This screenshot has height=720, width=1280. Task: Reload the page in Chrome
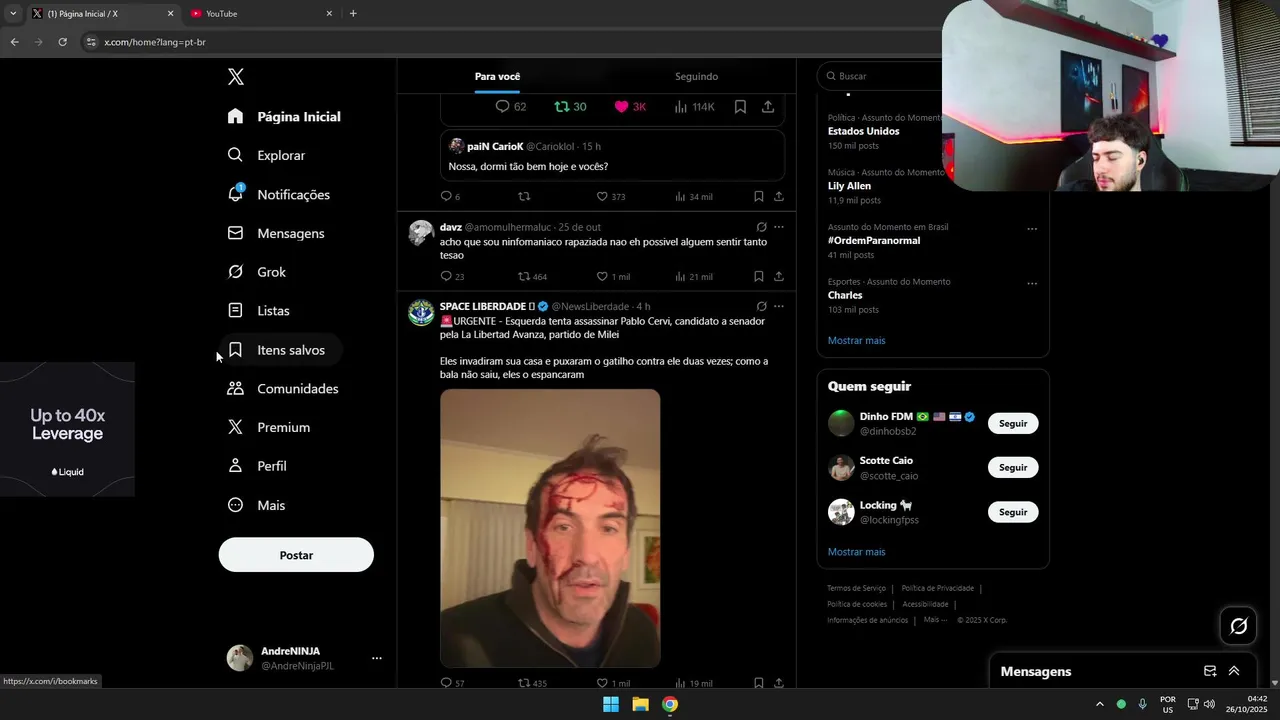point(62,42)
